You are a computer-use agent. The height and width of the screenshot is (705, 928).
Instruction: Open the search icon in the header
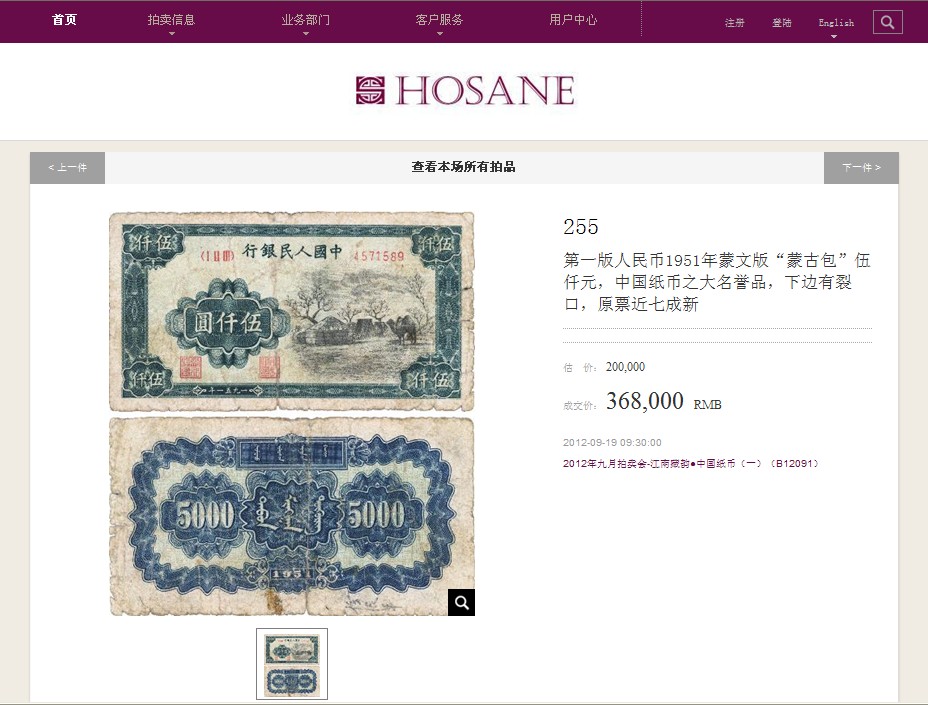coord(887,22)
